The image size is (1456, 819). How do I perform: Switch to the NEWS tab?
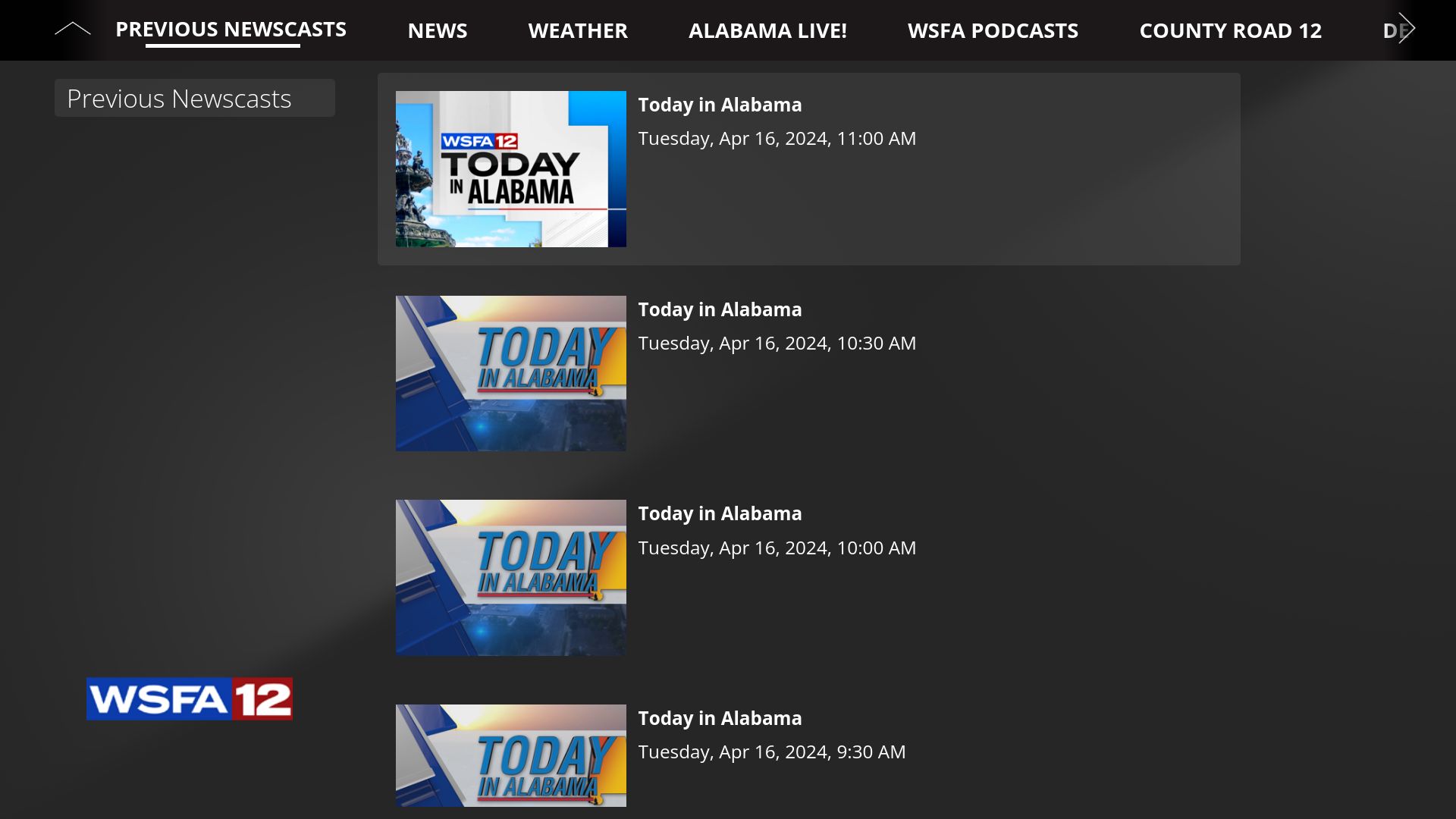[x=438, y=30]
